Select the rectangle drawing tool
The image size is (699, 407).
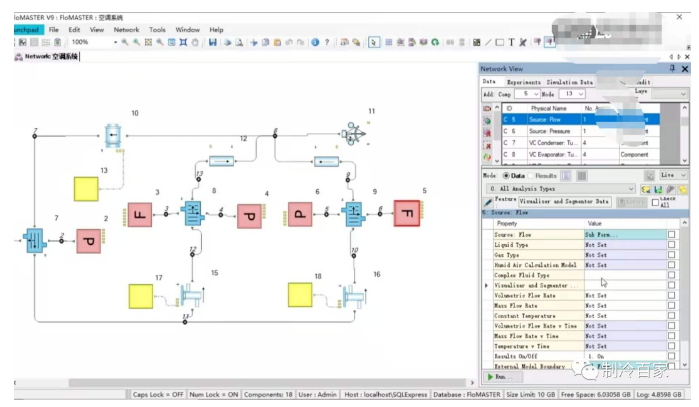pyautogui.click(x=500, y=42)
